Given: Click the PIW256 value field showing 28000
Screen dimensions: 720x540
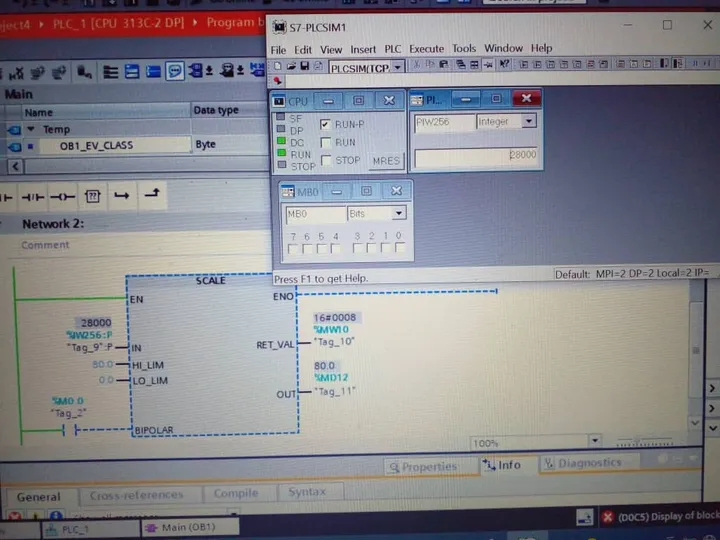Looking at the screenshot, I should click(x=476, y=155).
